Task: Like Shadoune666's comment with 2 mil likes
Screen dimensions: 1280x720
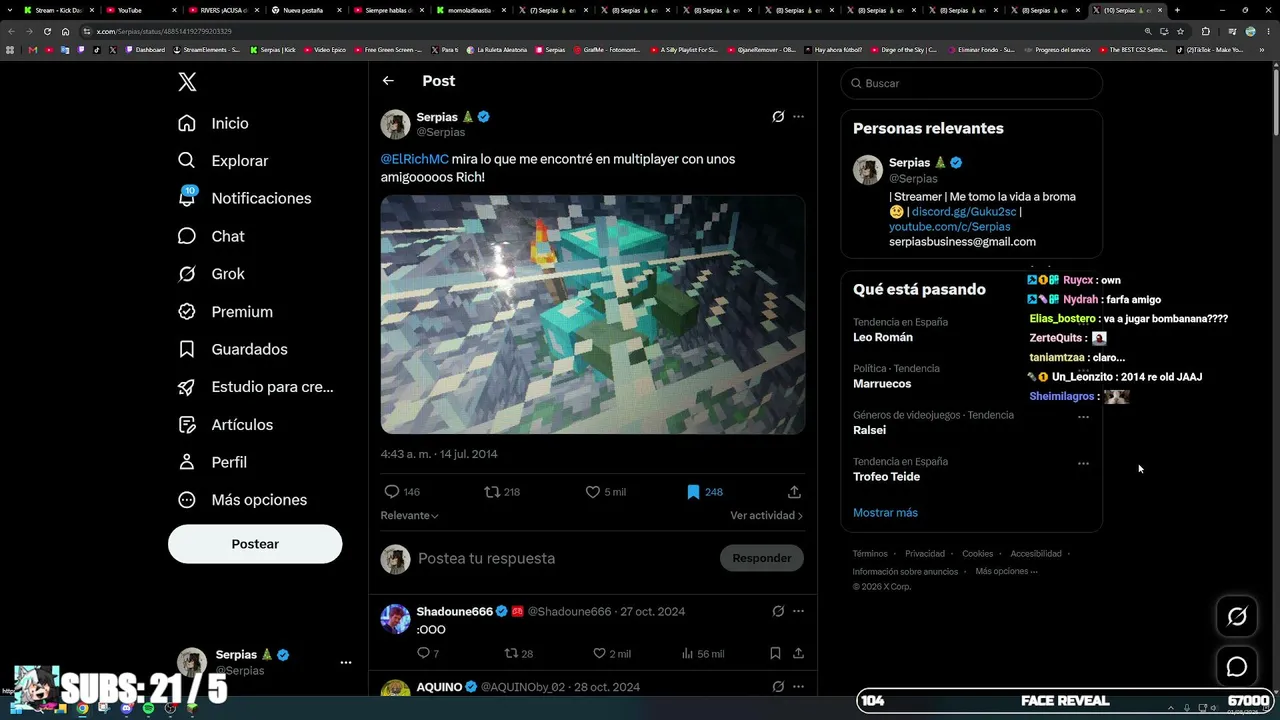Action: 612,654
